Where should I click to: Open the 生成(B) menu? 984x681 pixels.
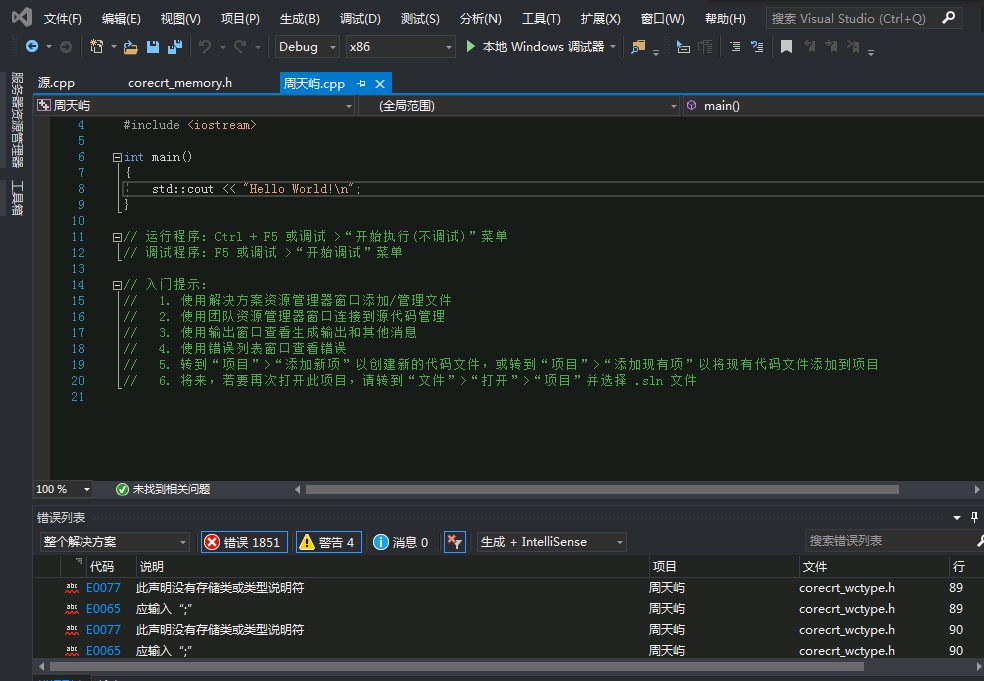[x=299, y=18]
